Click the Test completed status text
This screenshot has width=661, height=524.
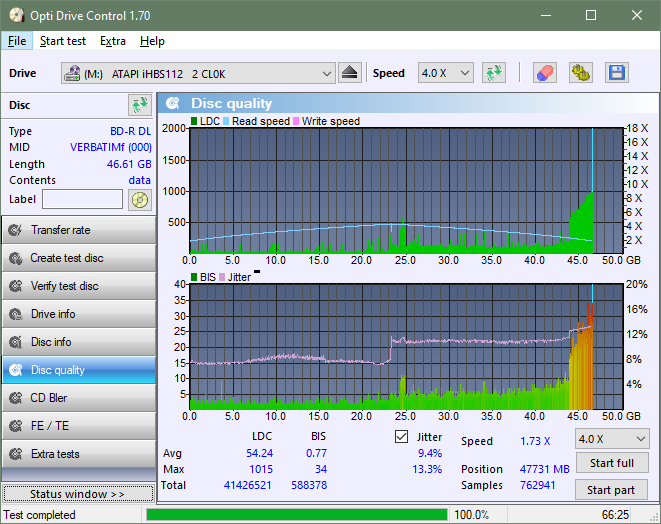tap(40, 515)
